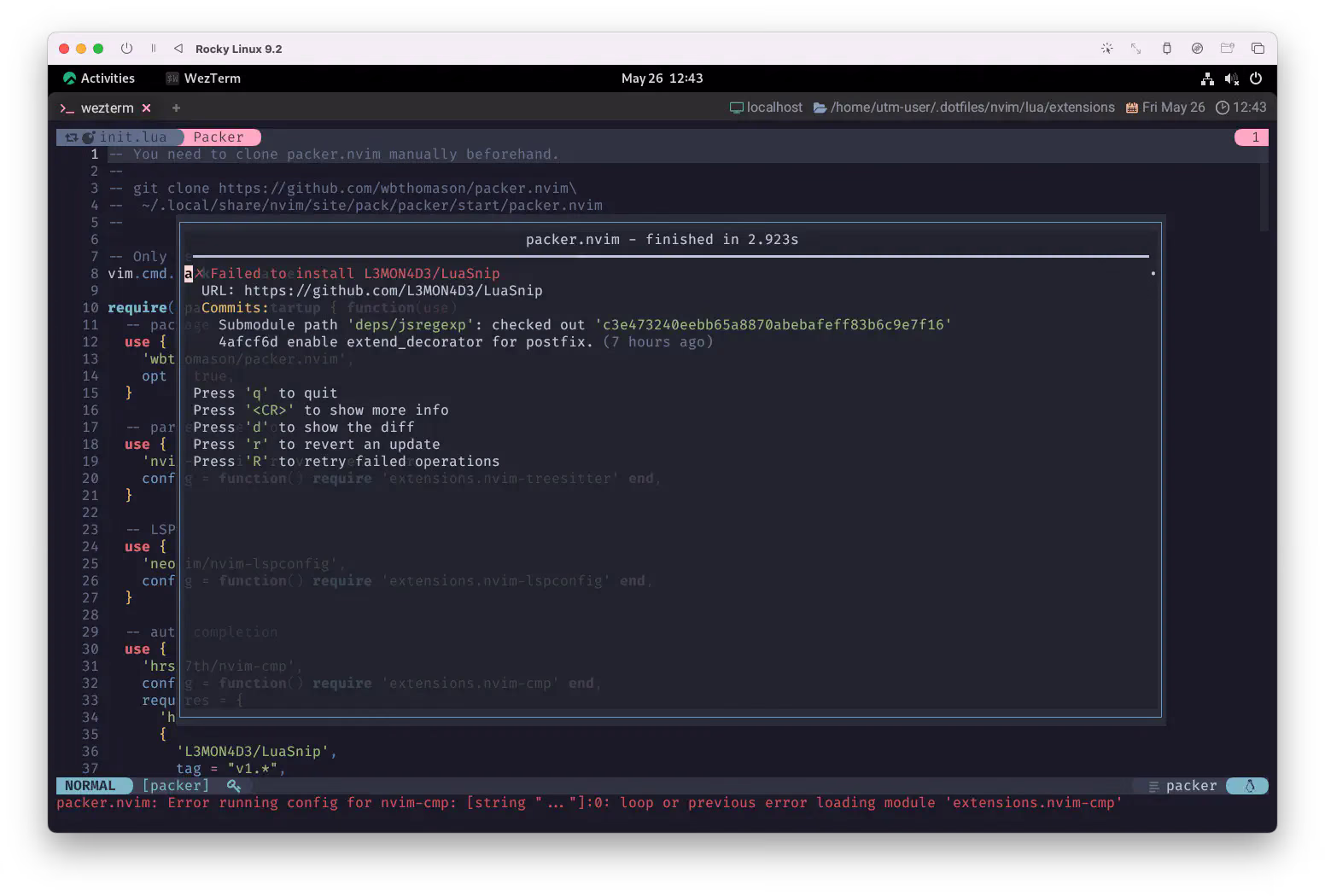Open the GNOME power menu icon
The height and width of the screenshot is (896, 1325).
coord(1256,79)
